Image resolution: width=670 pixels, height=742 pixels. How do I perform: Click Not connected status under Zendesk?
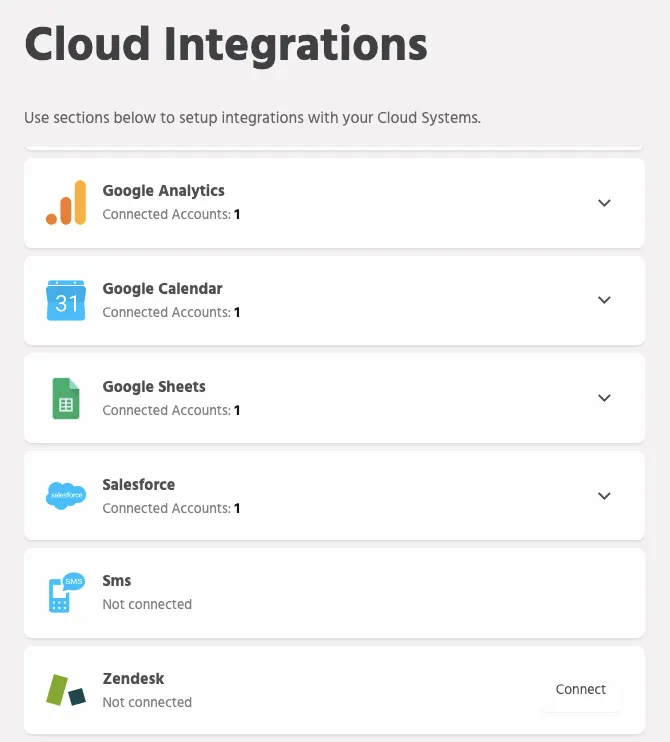click(x=147, y=702)
